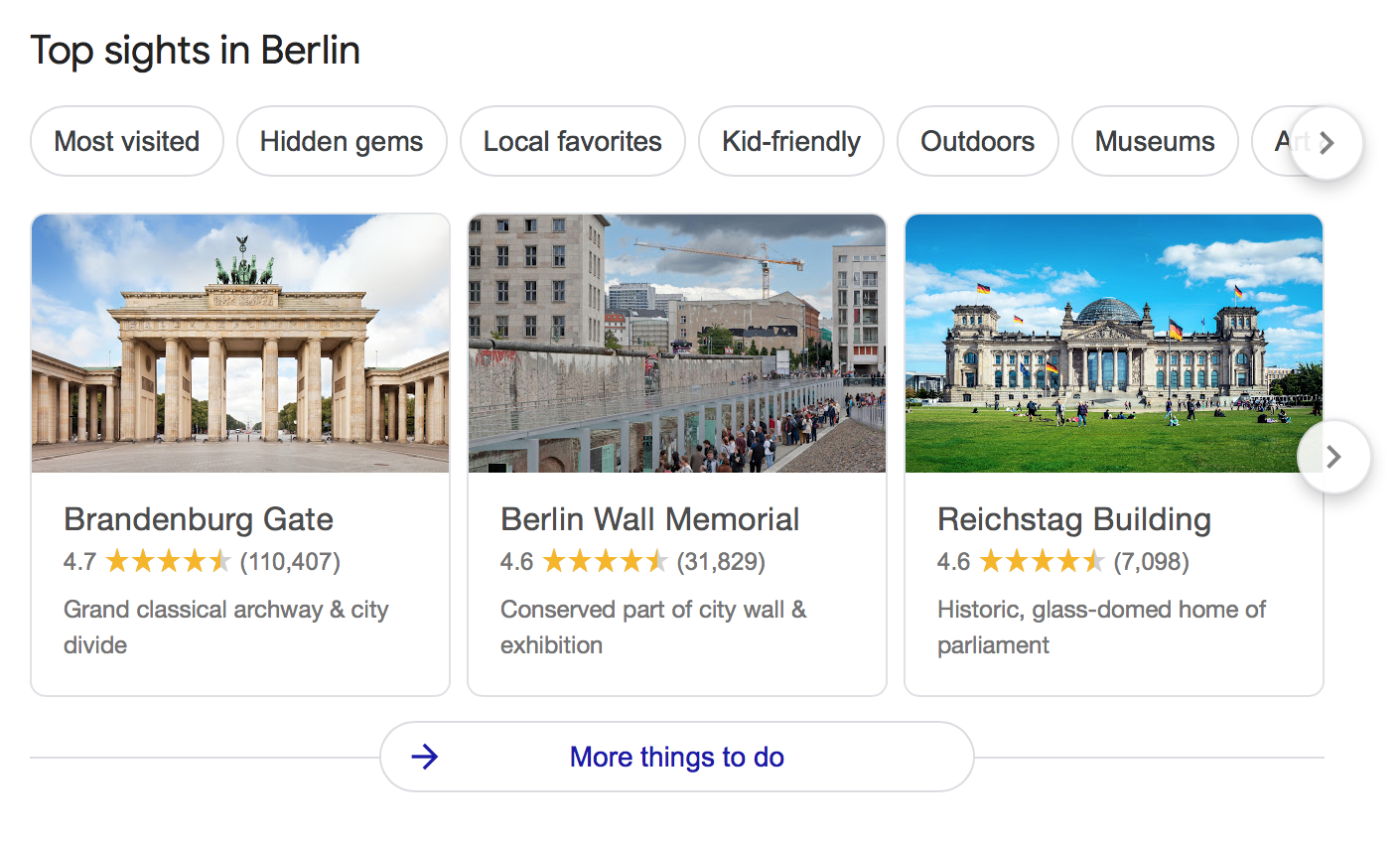1400x842 pixels.
Task: Click Berlin Wall Memorial star rating
Action: tap(606, 562)
